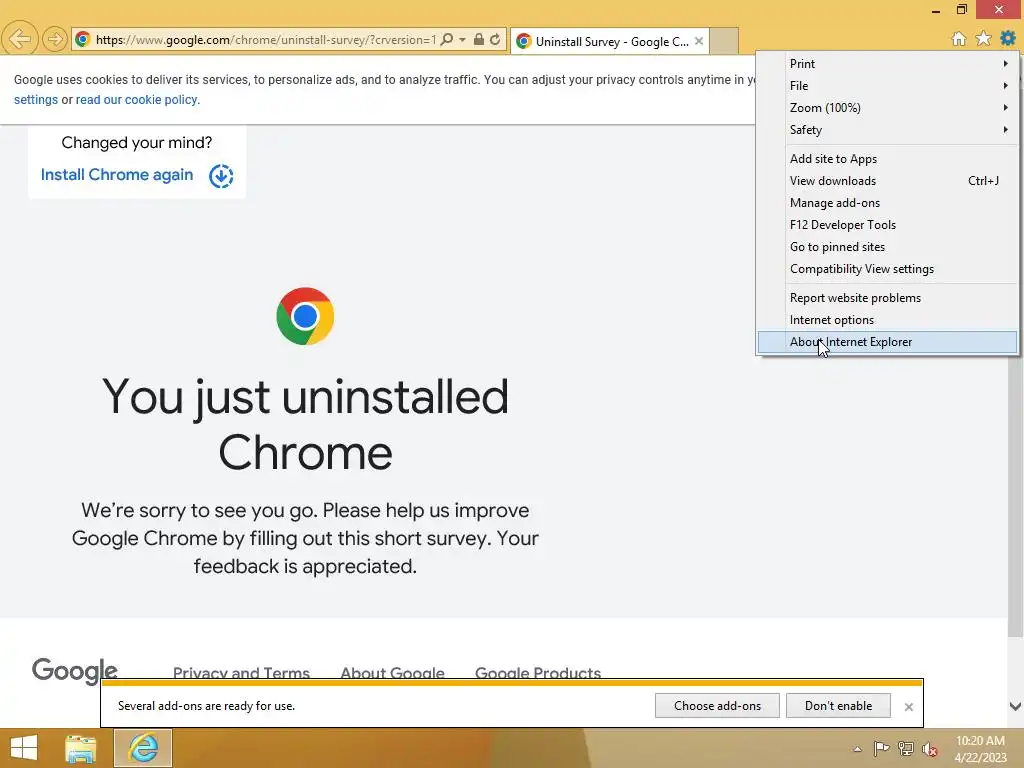Expand the Safety submenu
Viewport: 1024px width, 768px height.
pyautogui.click(x=888, y=130)
